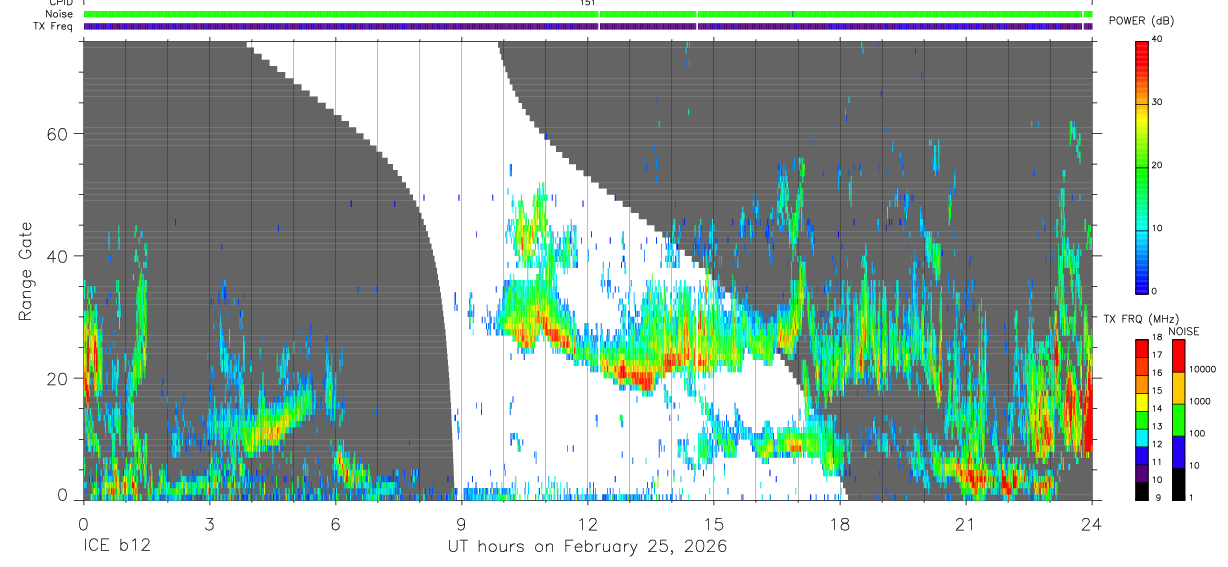Screen dimensions: 1228x567
Task: Click the power color scale bar
Action: coord(1142,166)
